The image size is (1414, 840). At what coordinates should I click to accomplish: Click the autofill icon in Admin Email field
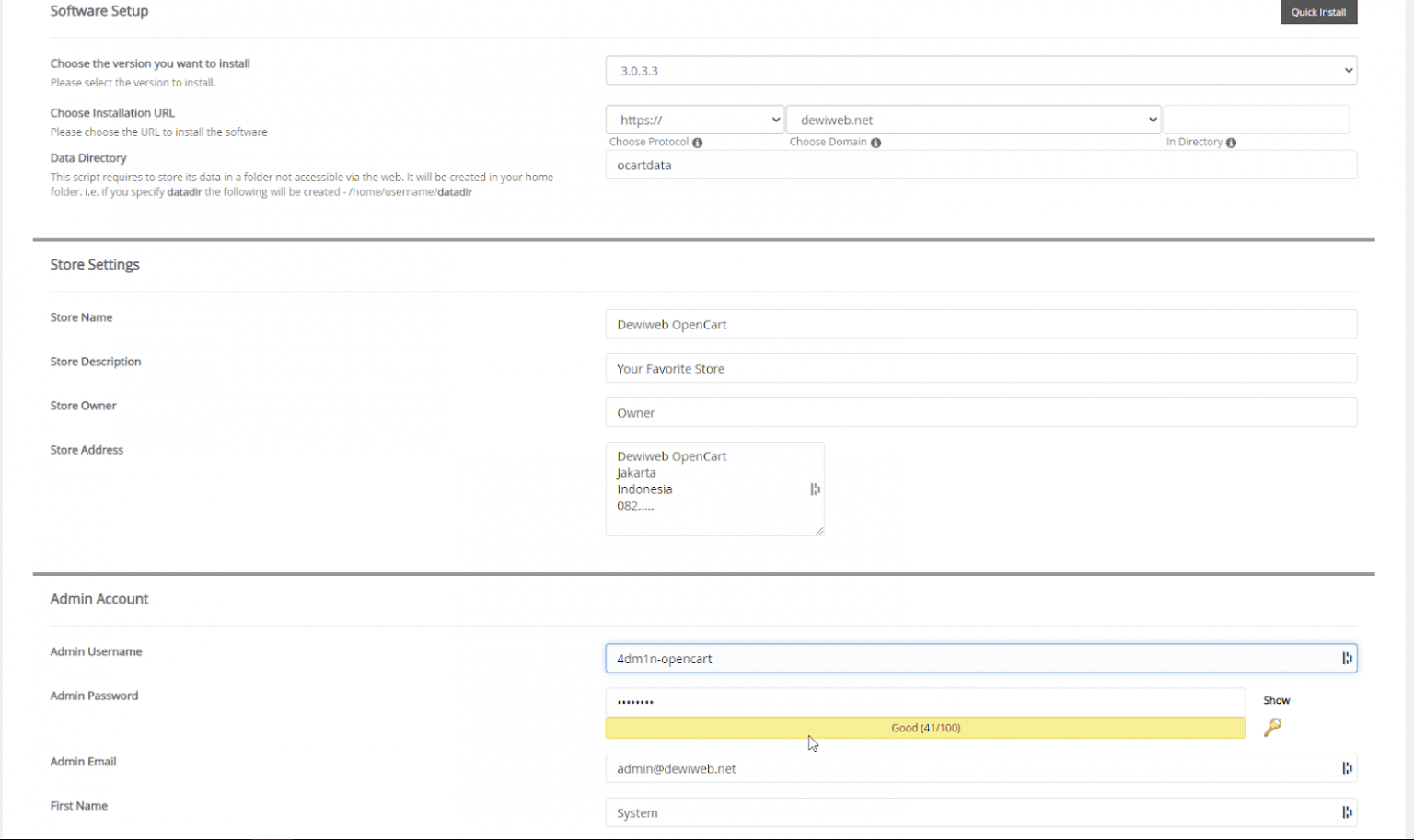click(1347, 768)
